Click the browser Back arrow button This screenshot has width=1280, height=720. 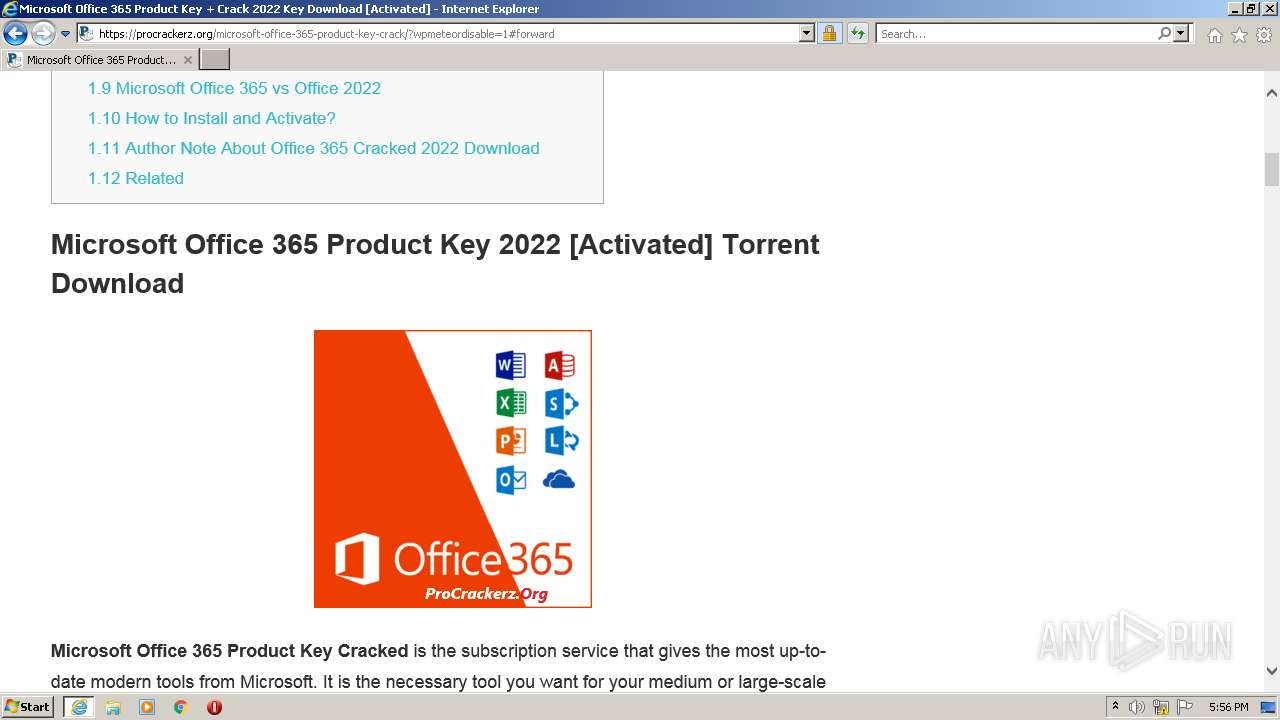(x=15, y=34)
